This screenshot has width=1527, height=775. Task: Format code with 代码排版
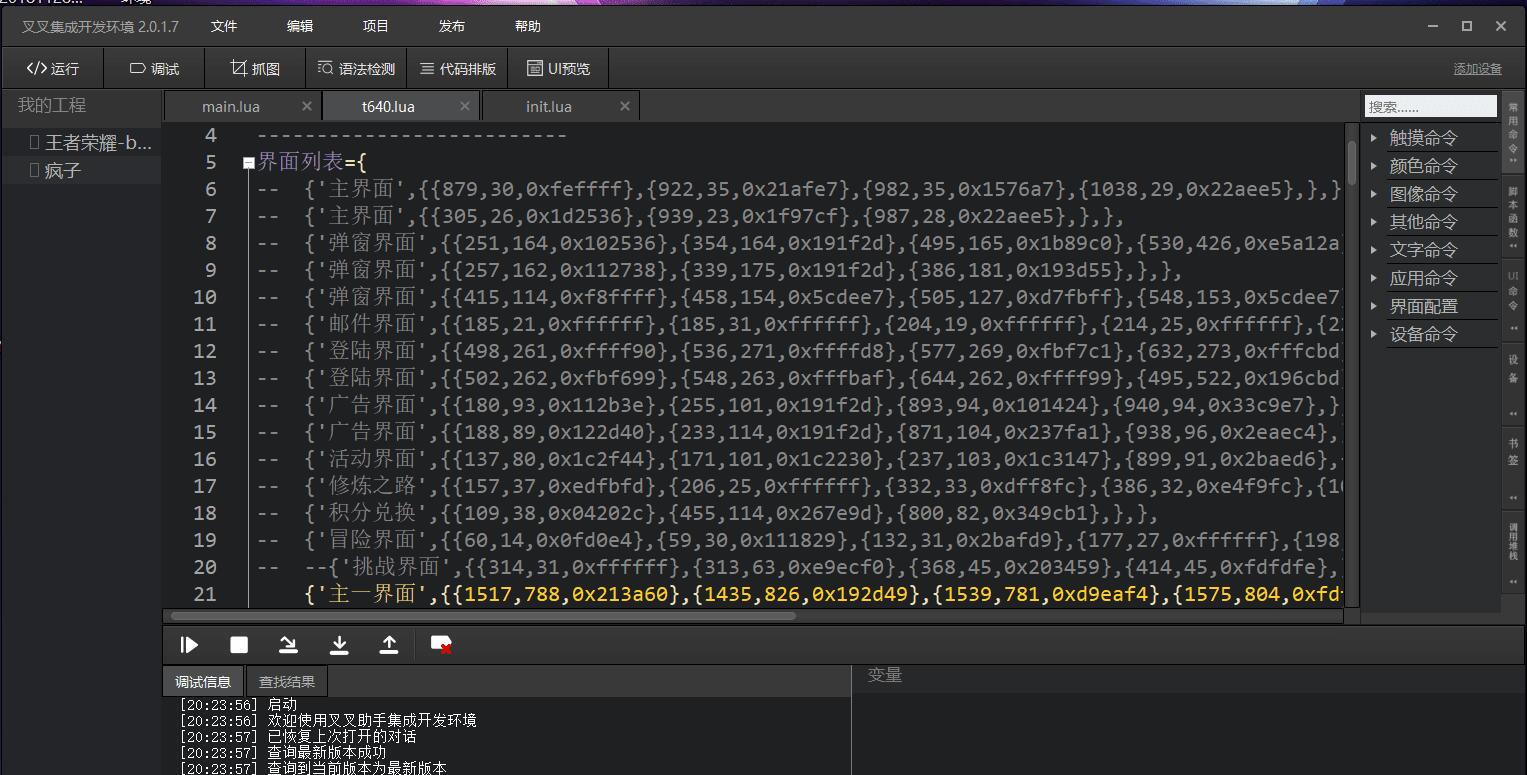tap(458, 69)
